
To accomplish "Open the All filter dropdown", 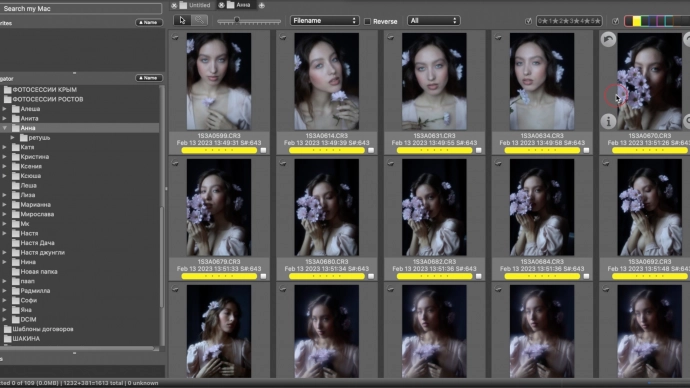I will [433, 21].
